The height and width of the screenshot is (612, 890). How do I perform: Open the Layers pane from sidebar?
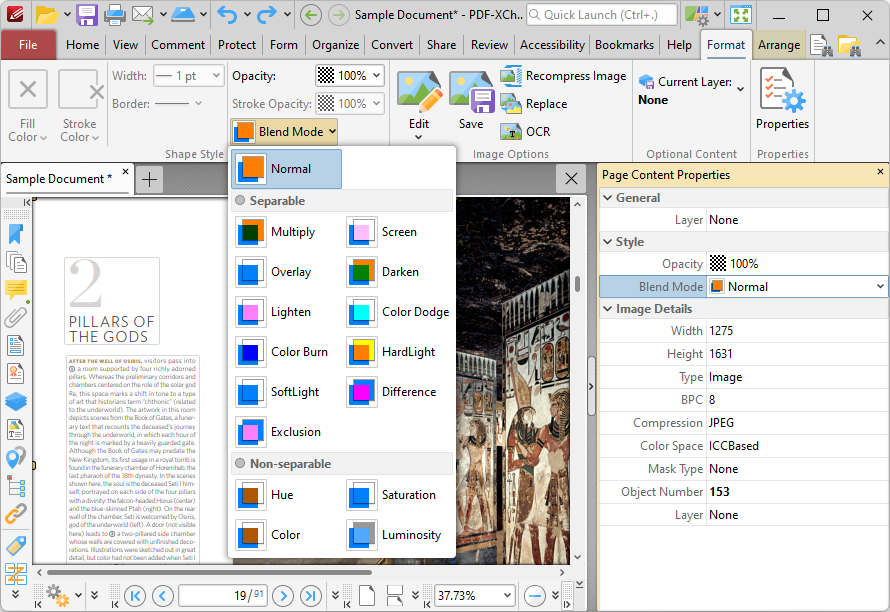click(x=16, y=401)
